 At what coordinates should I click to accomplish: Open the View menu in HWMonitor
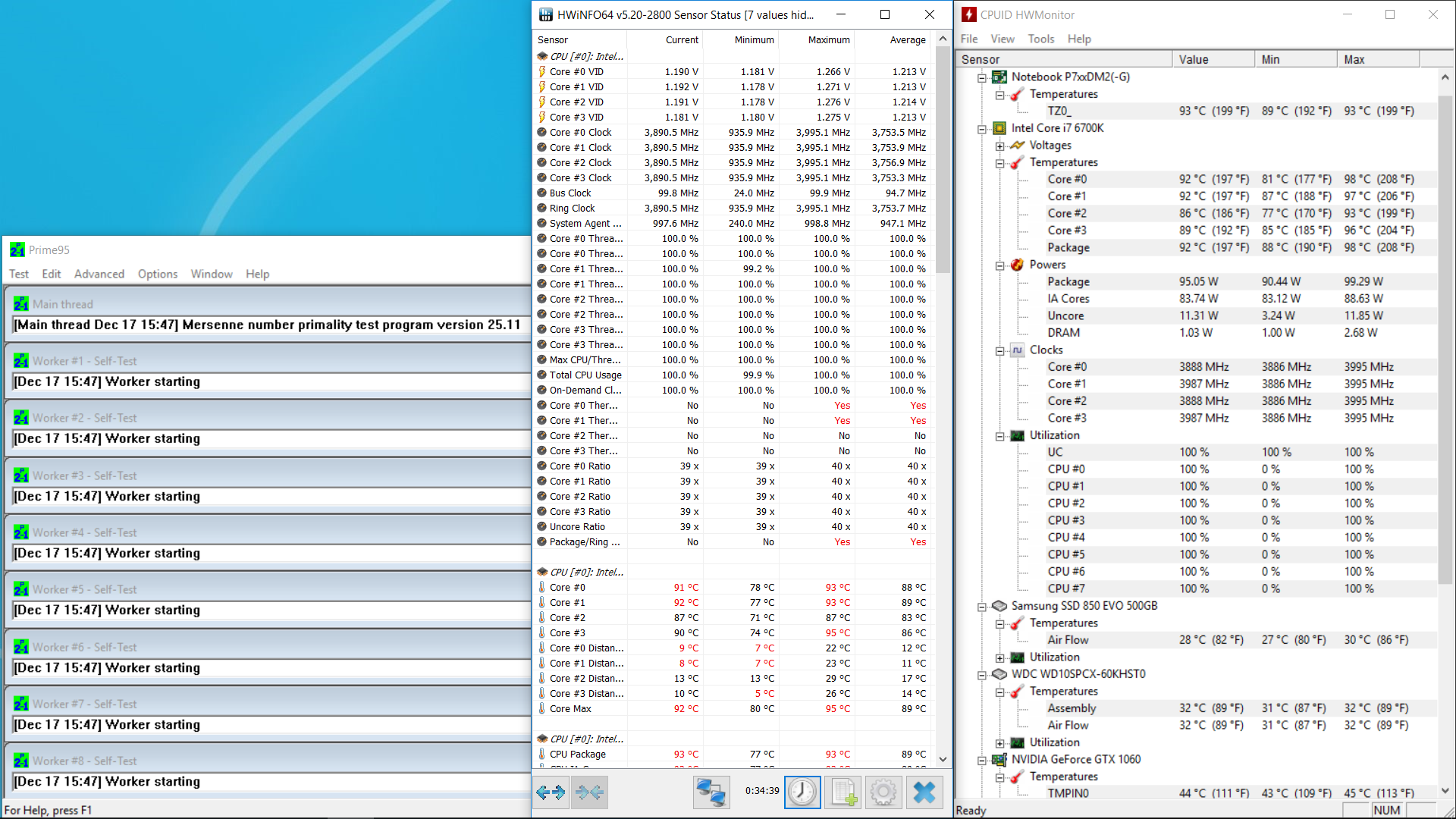[1002, 39]
